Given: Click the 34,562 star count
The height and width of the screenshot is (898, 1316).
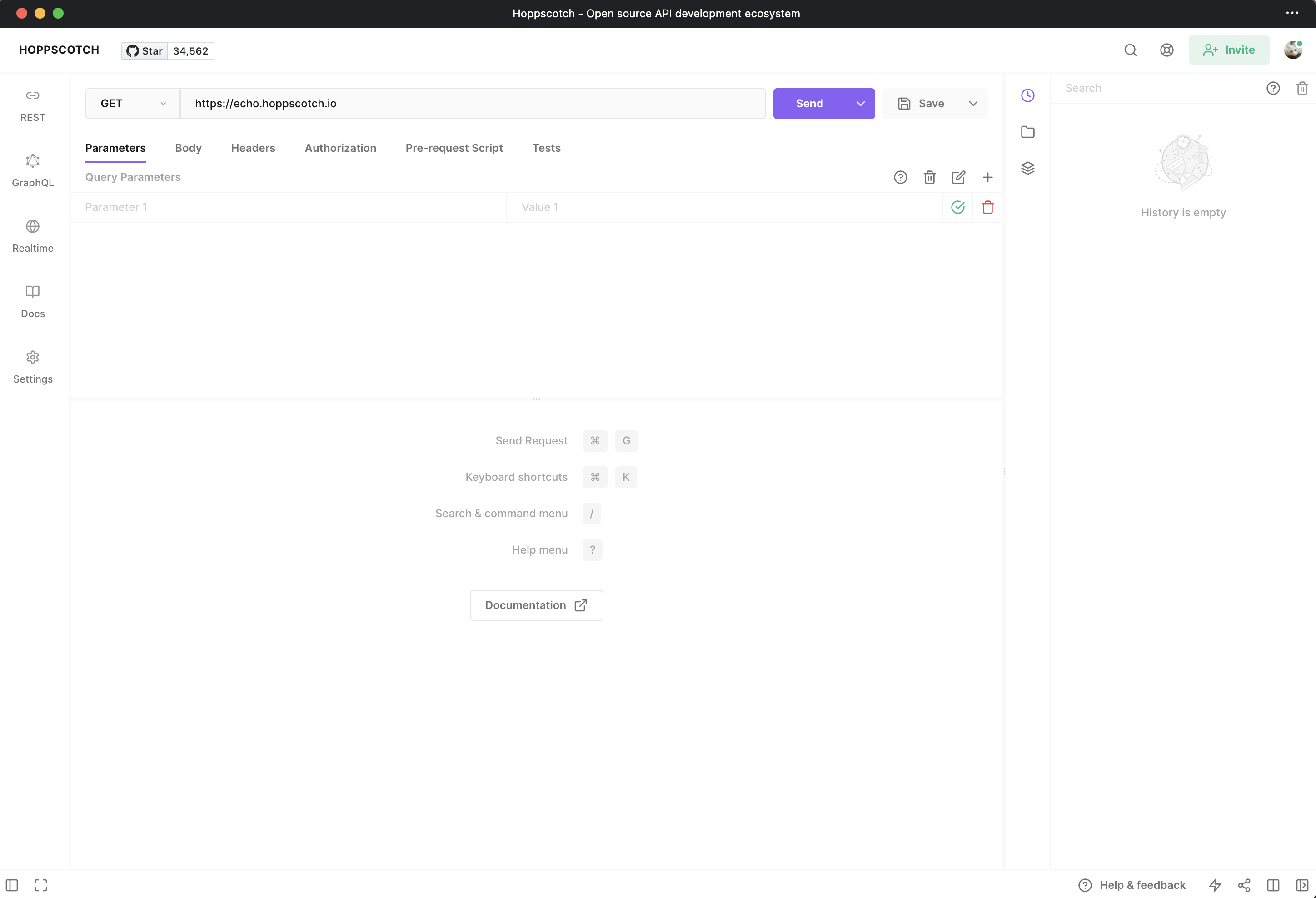Looking at the screenshot, I should (x=191, y=51).
